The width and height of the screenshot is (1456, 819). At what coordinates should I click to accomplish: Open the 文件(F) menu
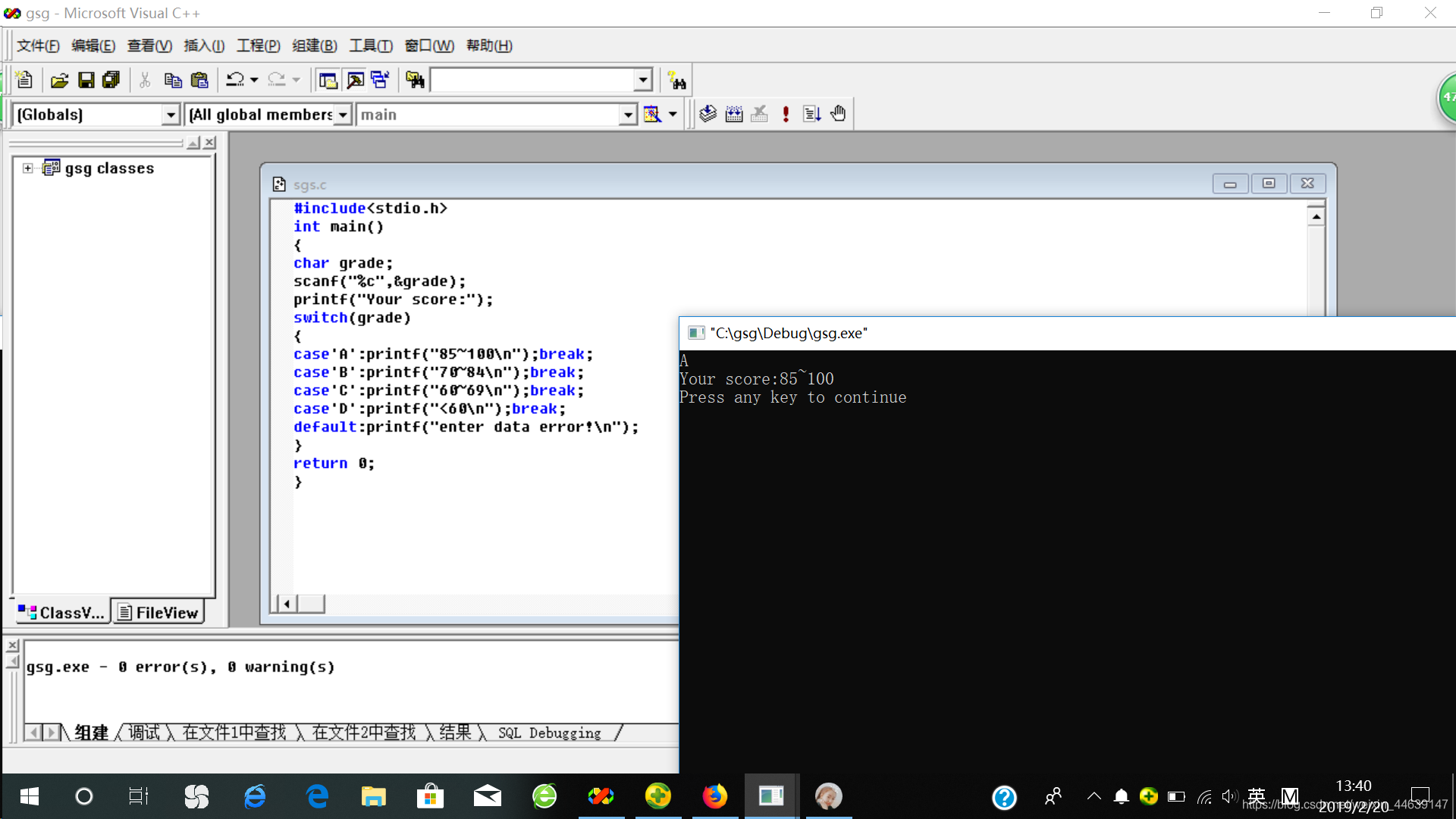tap(38, 45)
